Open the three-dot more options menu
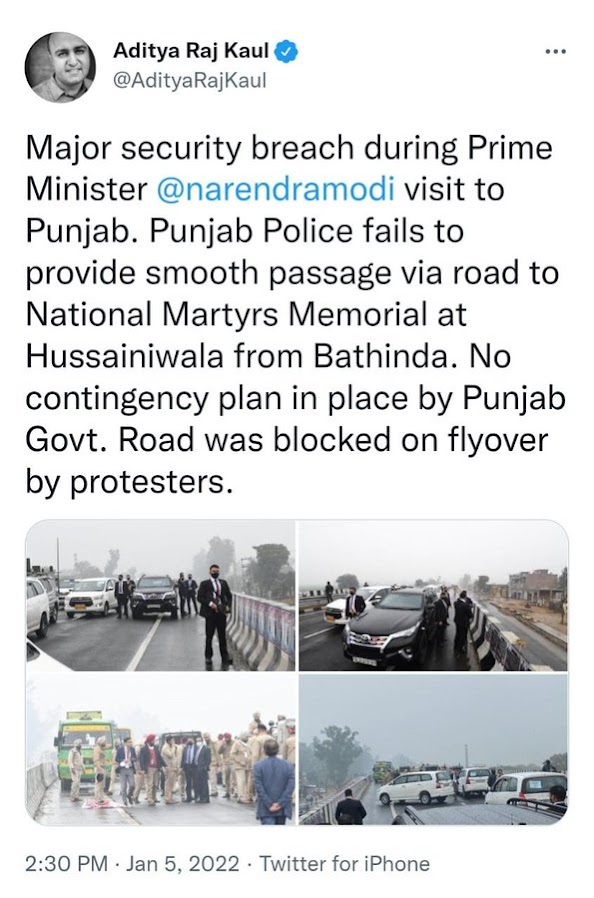This screenshot has width=594, height=898. click(x=555, y=52)
